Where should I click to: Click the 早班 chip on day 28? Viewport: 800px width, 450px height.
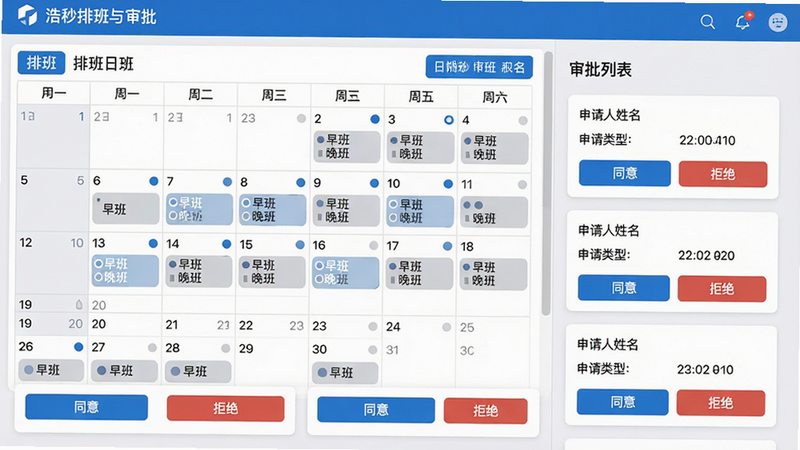[198, 371]
